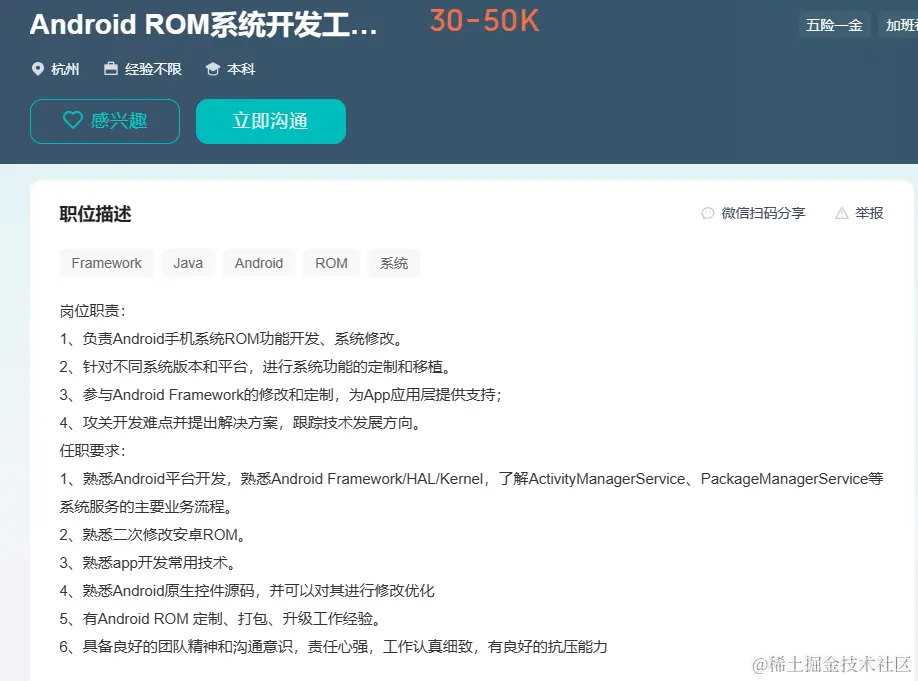918x681 pixels.
Task: Click line 有Android ROM 定制、打包
Action: pyautogui.click(x=221, y=619)
